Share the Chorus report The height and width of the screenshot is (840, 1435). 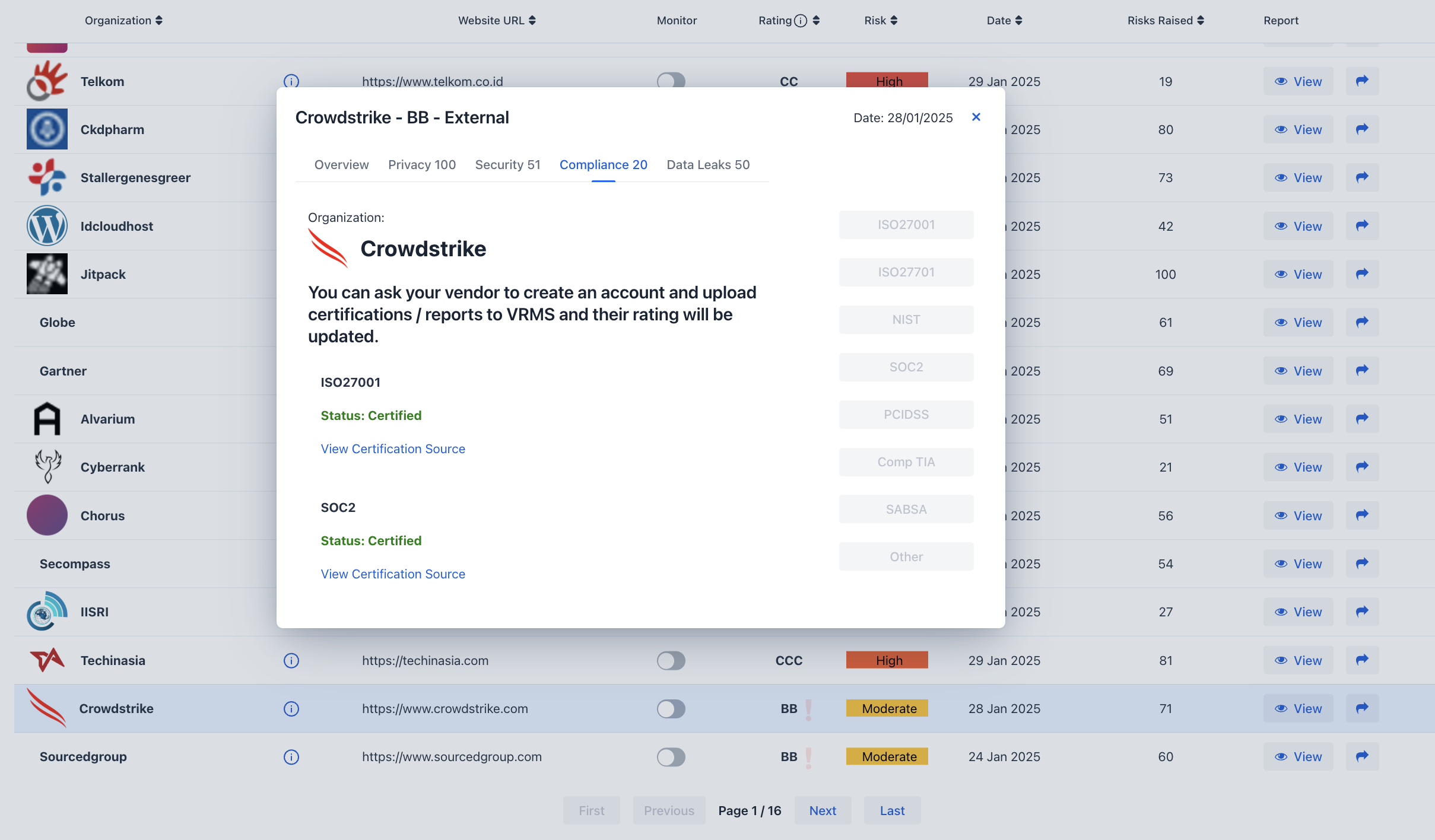(1362, 515)
